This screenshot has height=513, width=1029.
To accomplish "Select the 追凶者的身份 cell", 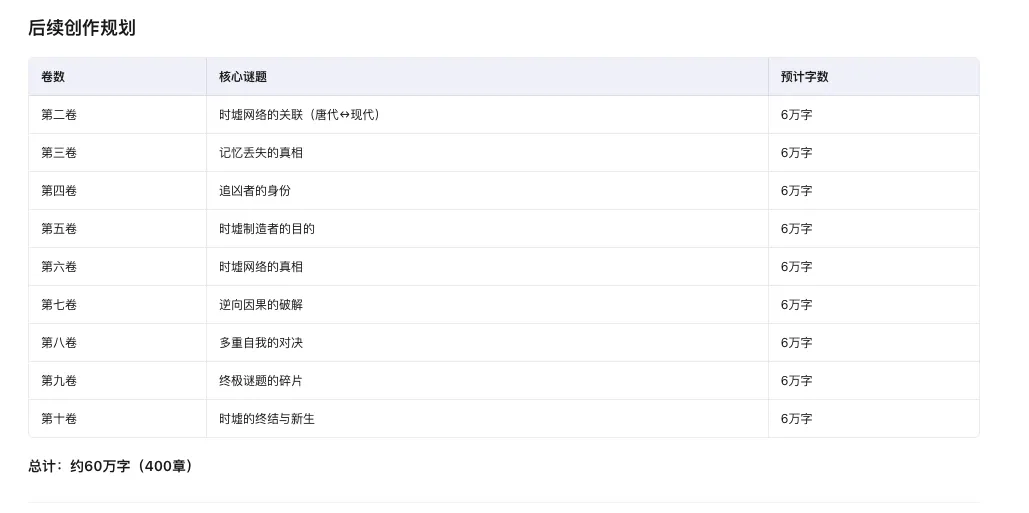I will point(255,191).
